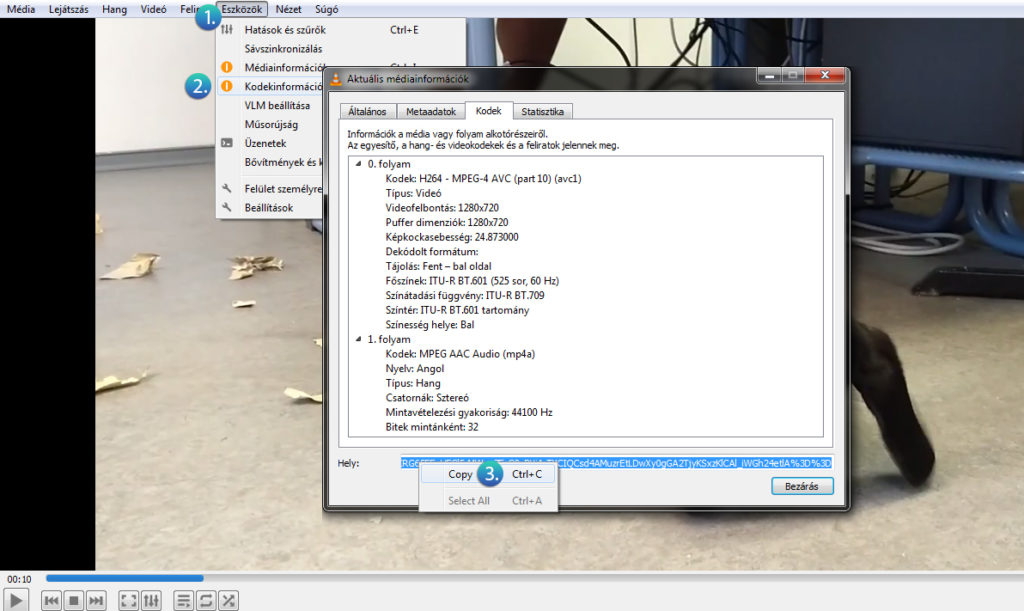Screen dimensions: 1024x611
Task: Open the Súgó menu
Action: [327, 9]
